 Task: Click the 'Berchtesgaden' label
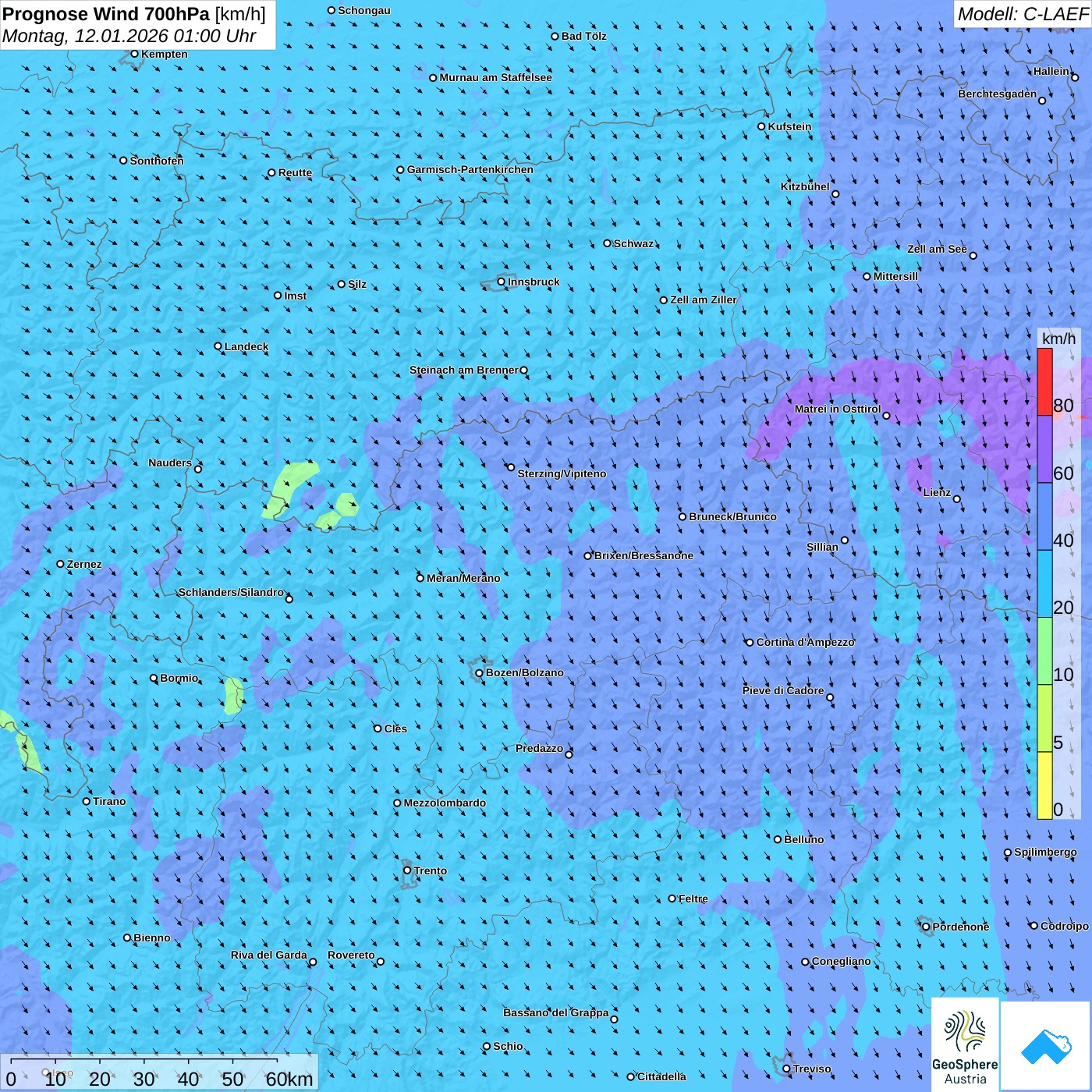[x=998, y=94]
